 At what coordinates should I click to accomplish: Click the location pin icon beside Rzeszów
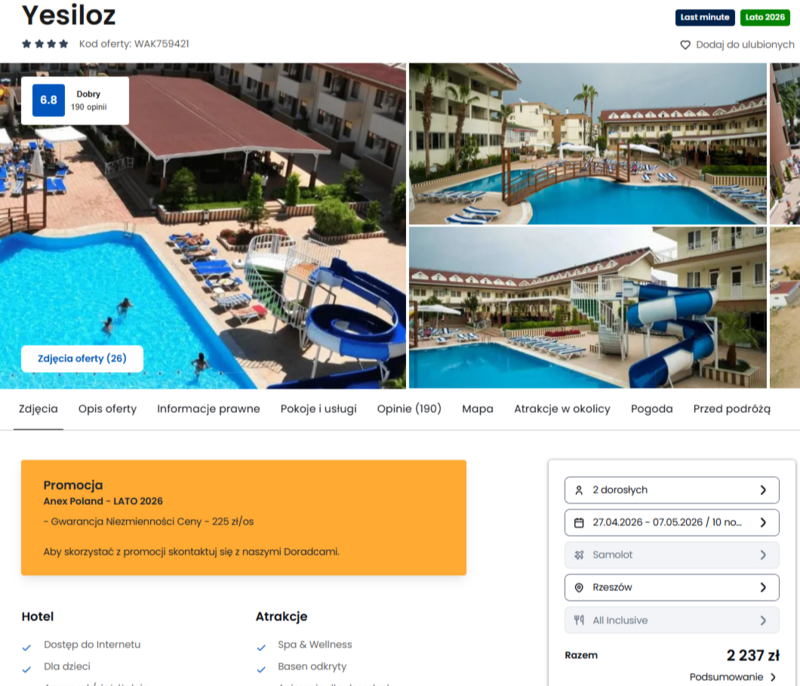point(579,588)
